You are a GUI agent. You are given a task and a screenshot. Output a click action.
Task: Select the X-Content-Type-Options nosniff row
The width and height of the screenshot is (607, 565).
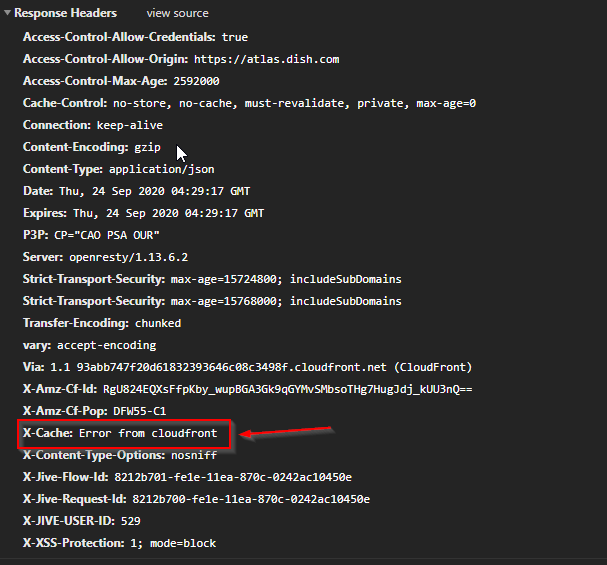pos(120,455)
